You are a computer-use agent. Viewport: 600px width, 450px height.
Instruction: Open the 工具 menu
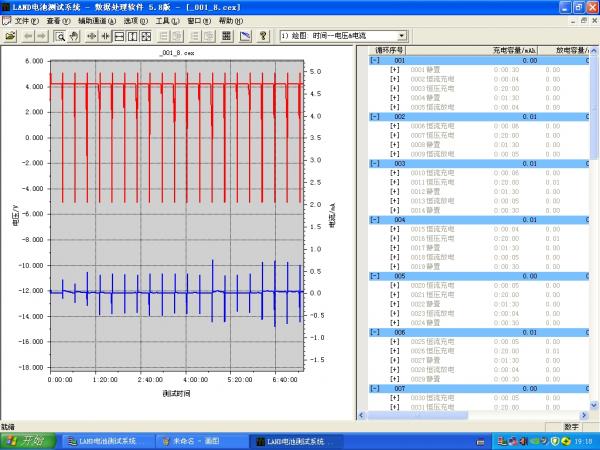tap(166, 20)
